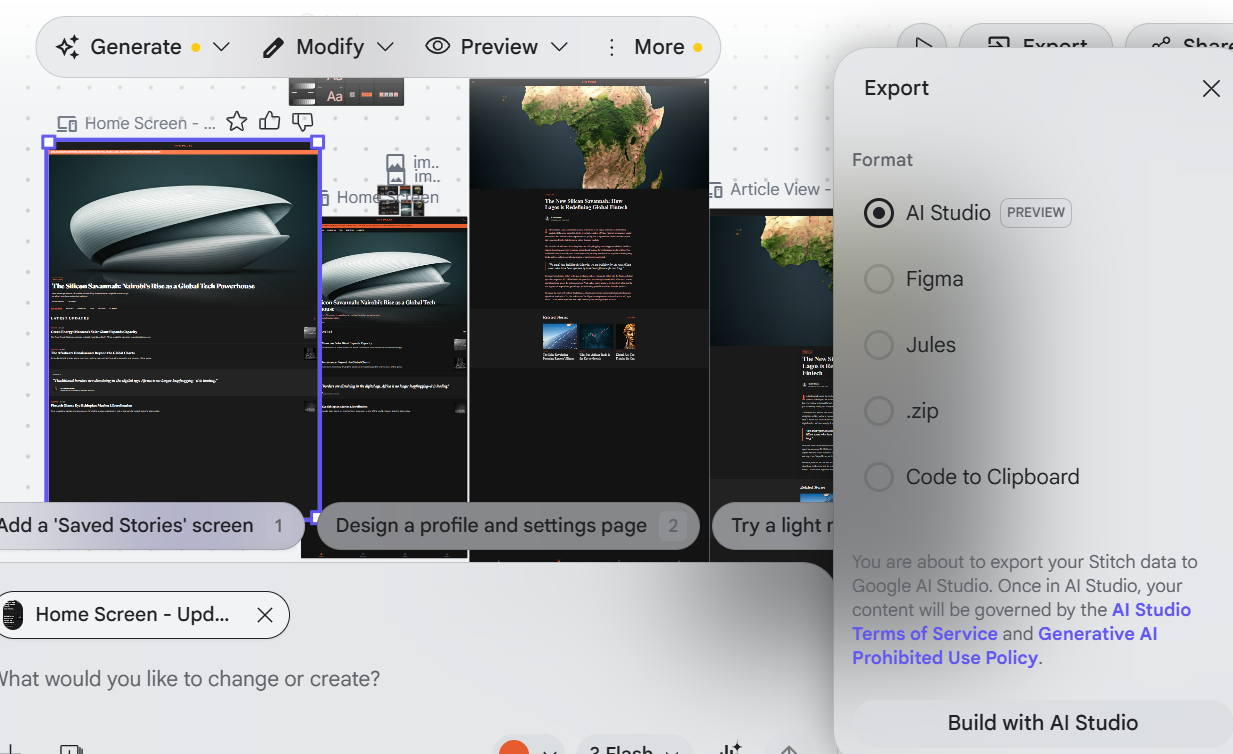Expand the Modify dropdown chevron
This screenshot has height=754, width=1233.
coord(385,47)
